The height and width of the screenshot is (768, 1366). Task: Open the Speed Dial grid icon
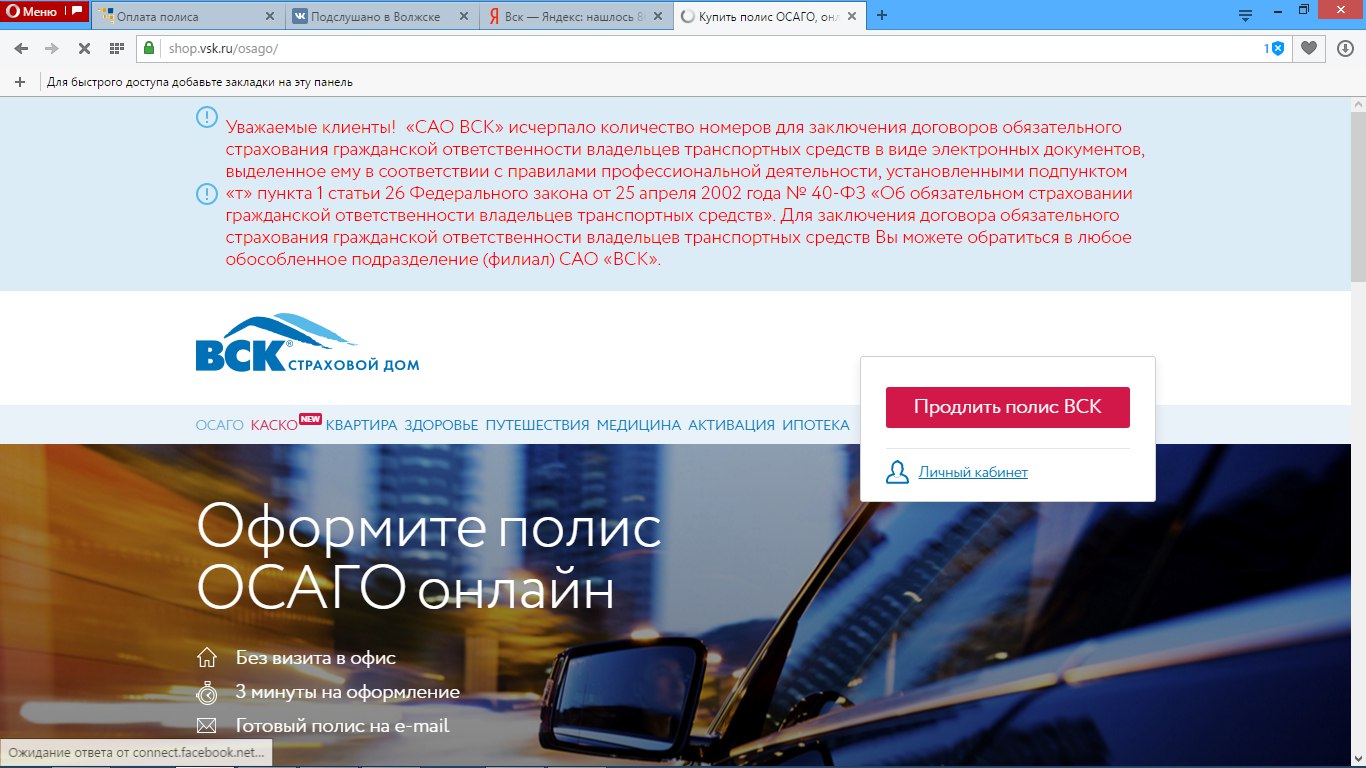(x=116, y=48)
